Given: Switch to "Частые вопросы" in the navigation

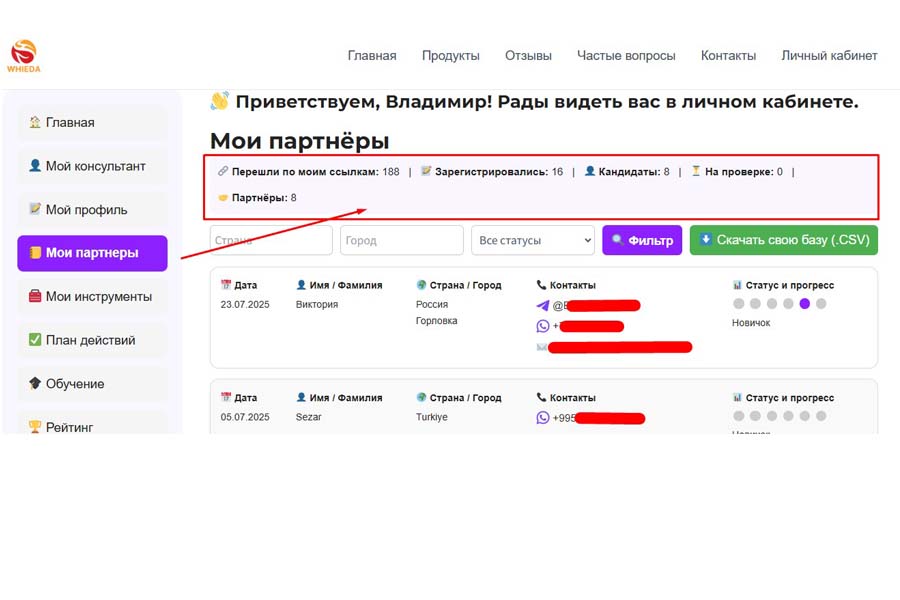Looking at the screenshot, I should (627, 56).
